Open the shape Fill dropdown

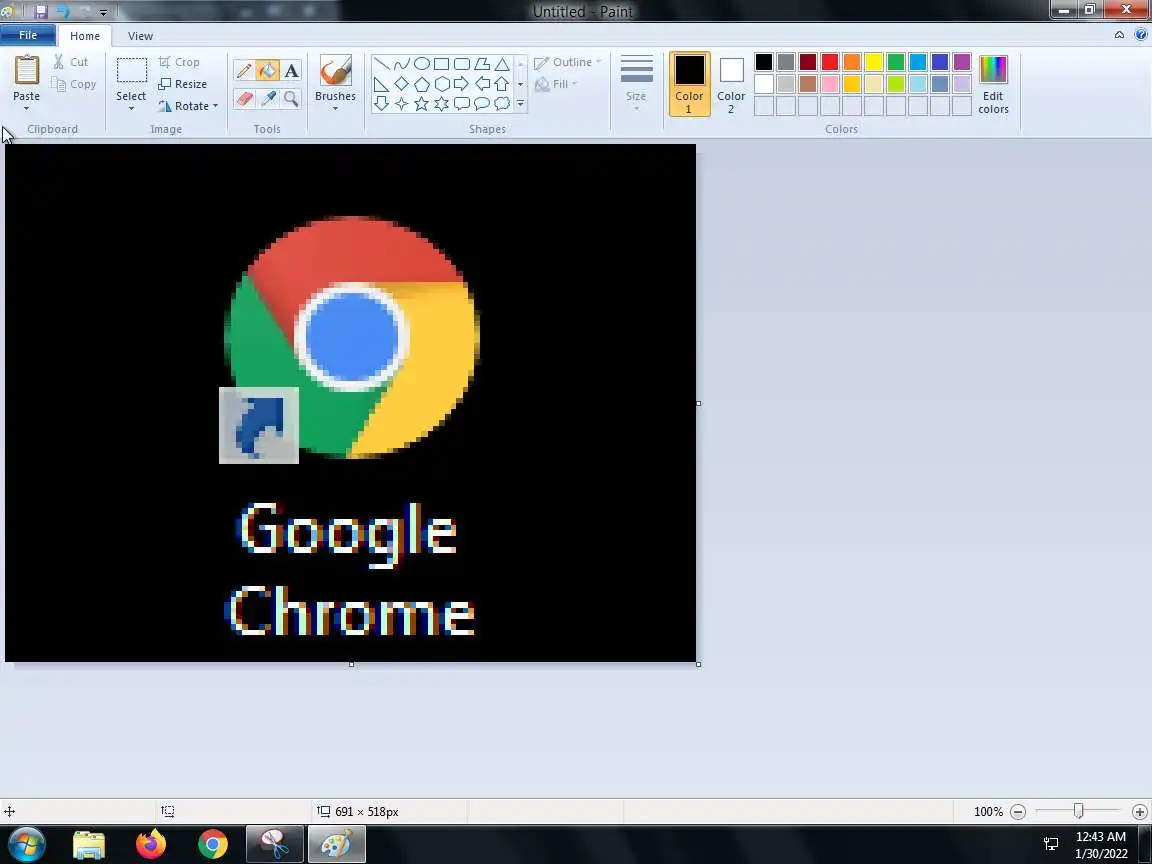(556, 84)
